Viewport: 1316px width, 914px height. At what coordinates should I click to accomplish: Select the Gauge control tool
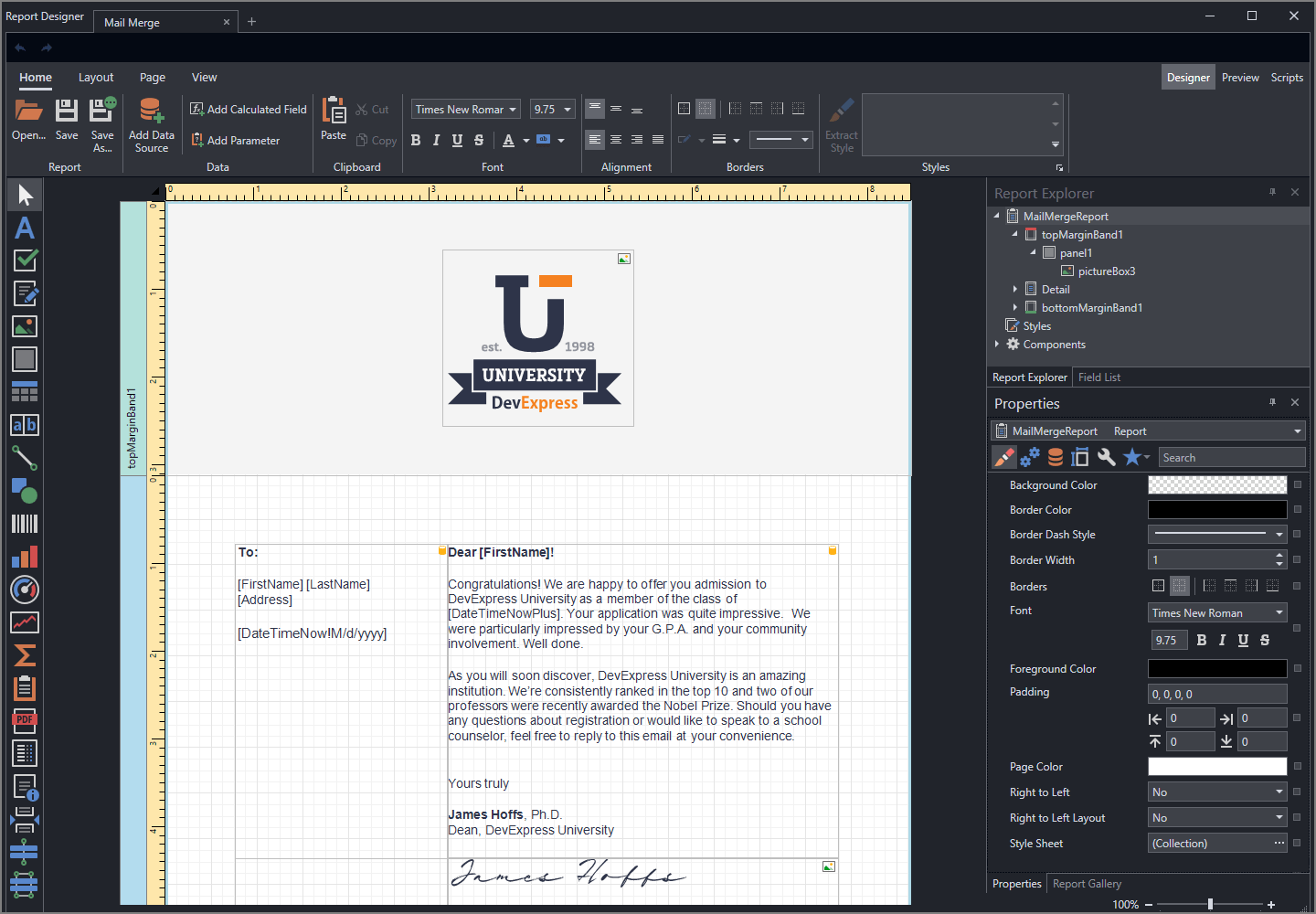click(x=25, y=590)
